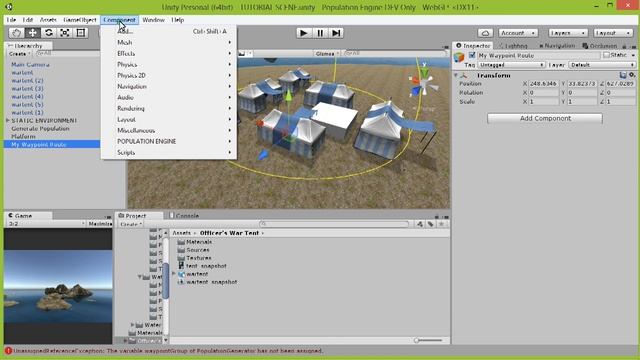Screen dimensions: 640x360
Task: Open Layout submenu in Component menu
Action: [x=169, y=120]
